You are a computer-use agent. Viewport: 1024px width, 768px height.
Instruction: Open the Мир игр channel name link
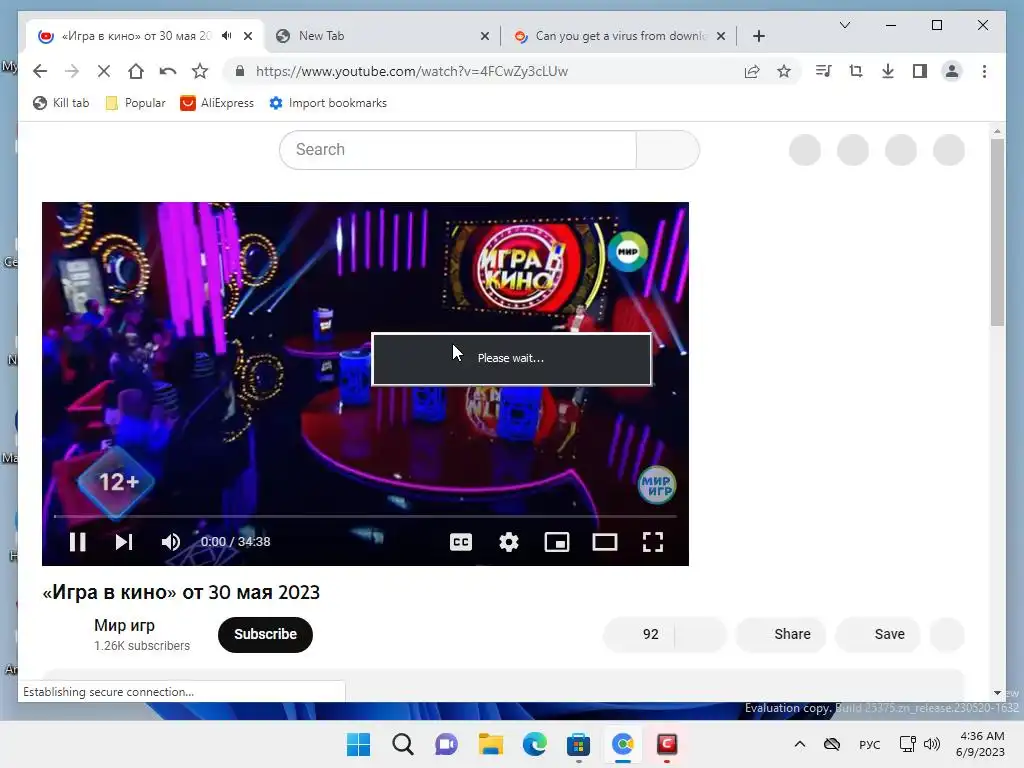[x=124, y=626]
